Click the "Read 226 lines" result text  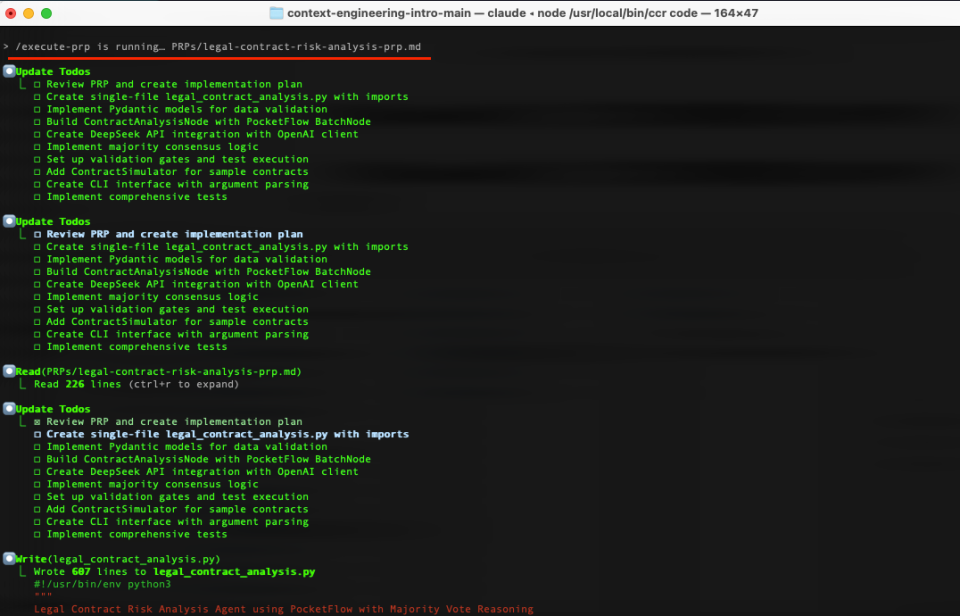click(78, 385)
